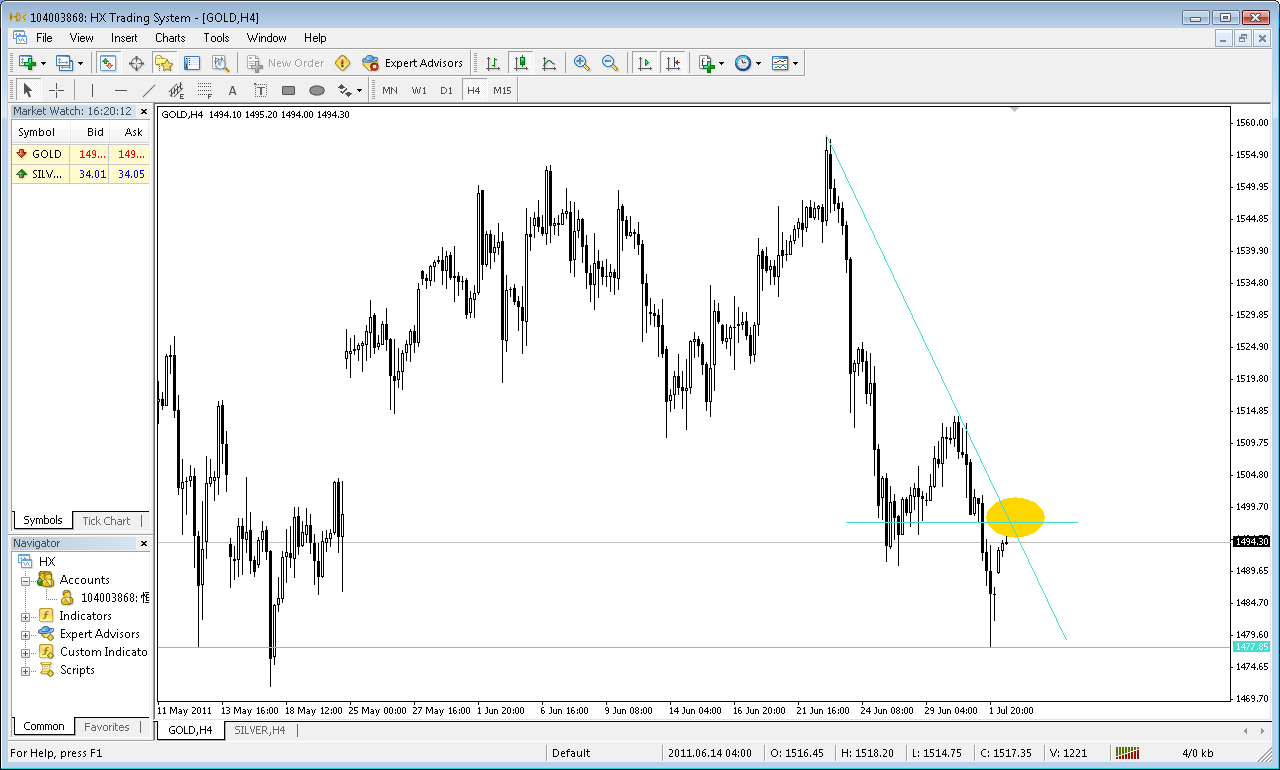1280x770 pixels.
Task: Switch to line chart display
Action: pos(549,63)
